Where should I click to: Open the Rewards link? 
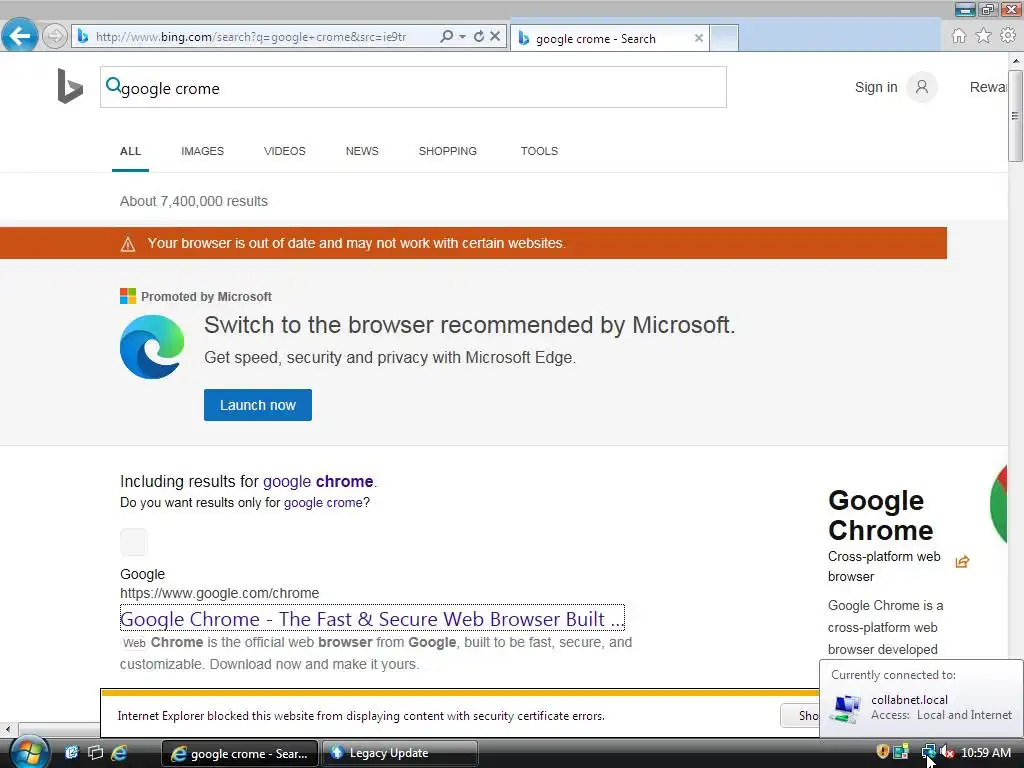coord(988,87)
